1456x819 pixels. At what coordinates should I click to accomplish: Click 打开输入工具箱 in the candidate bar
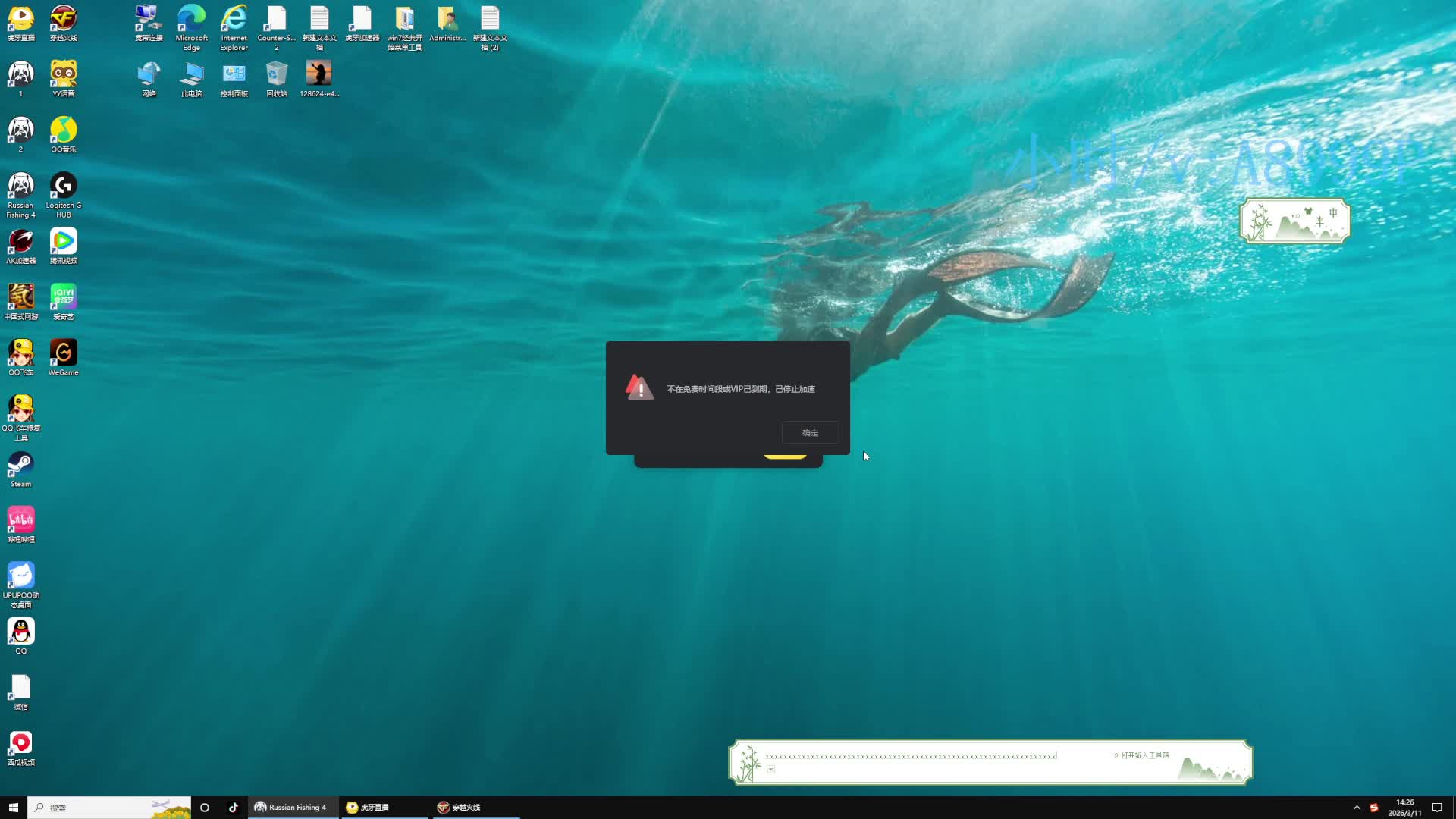click(1144, 755)
